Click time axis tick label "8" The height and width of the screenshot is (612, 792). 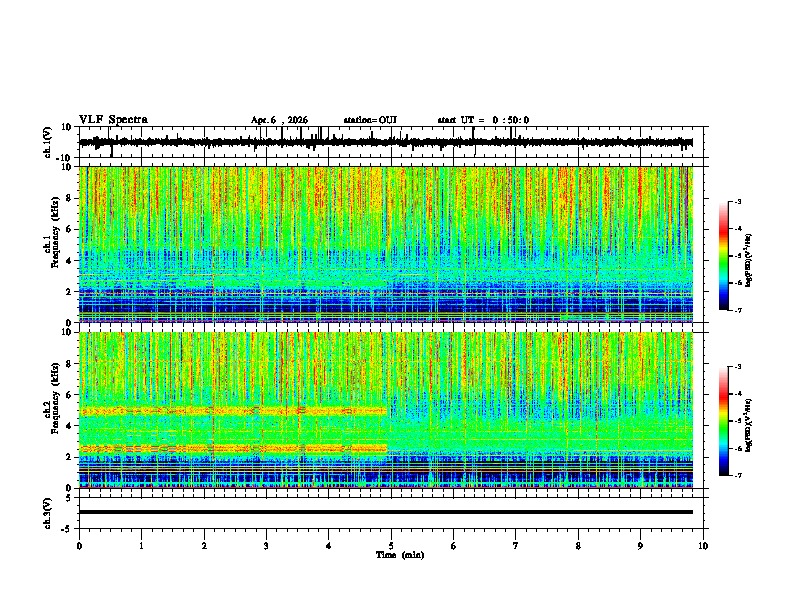(x=578, y=546)
